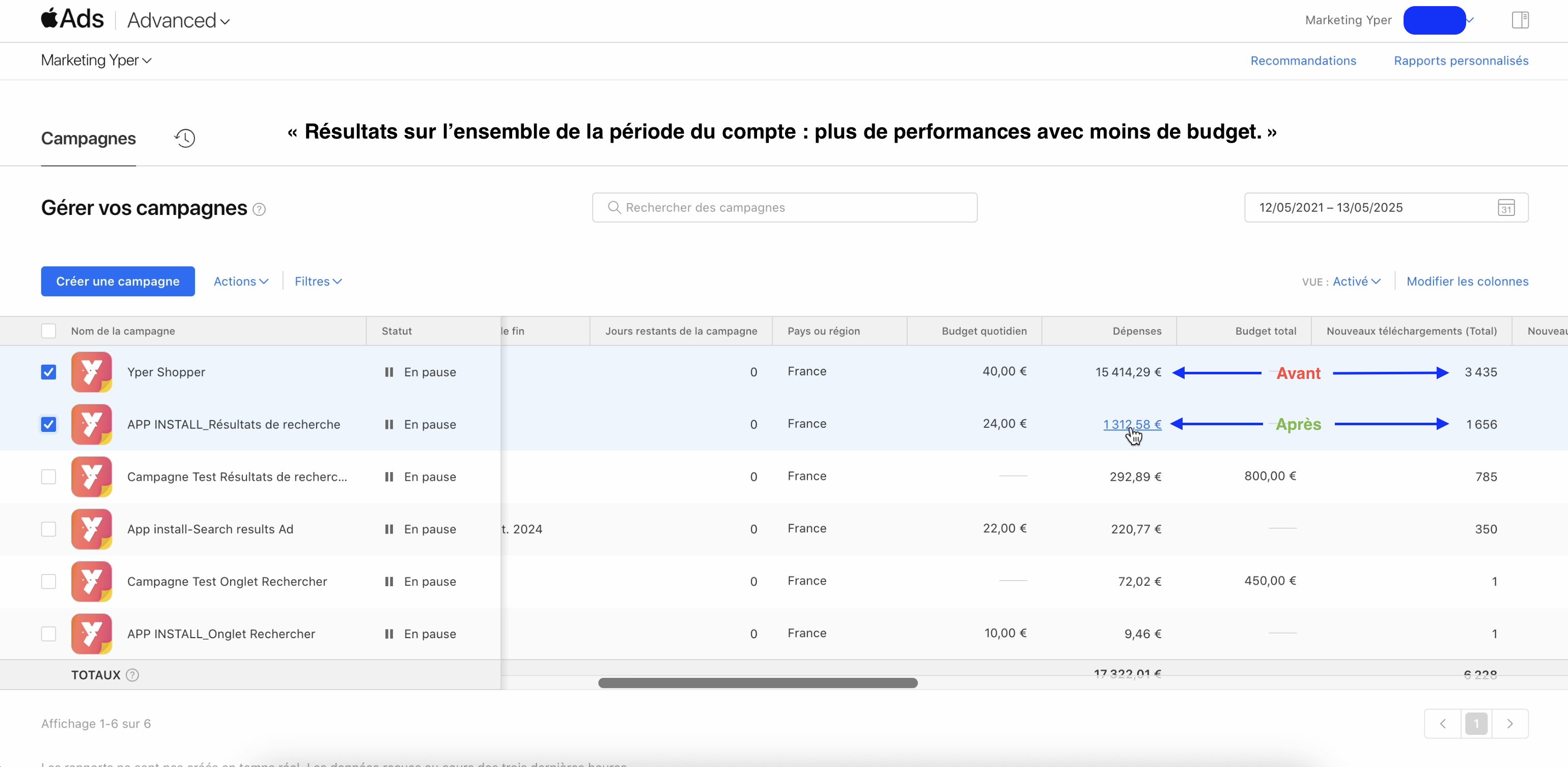This screenshot has height=767, width=1568.
Task: Click app icon for APP INSTALL_Onglet Rechercher
Action: pos(91,634)
